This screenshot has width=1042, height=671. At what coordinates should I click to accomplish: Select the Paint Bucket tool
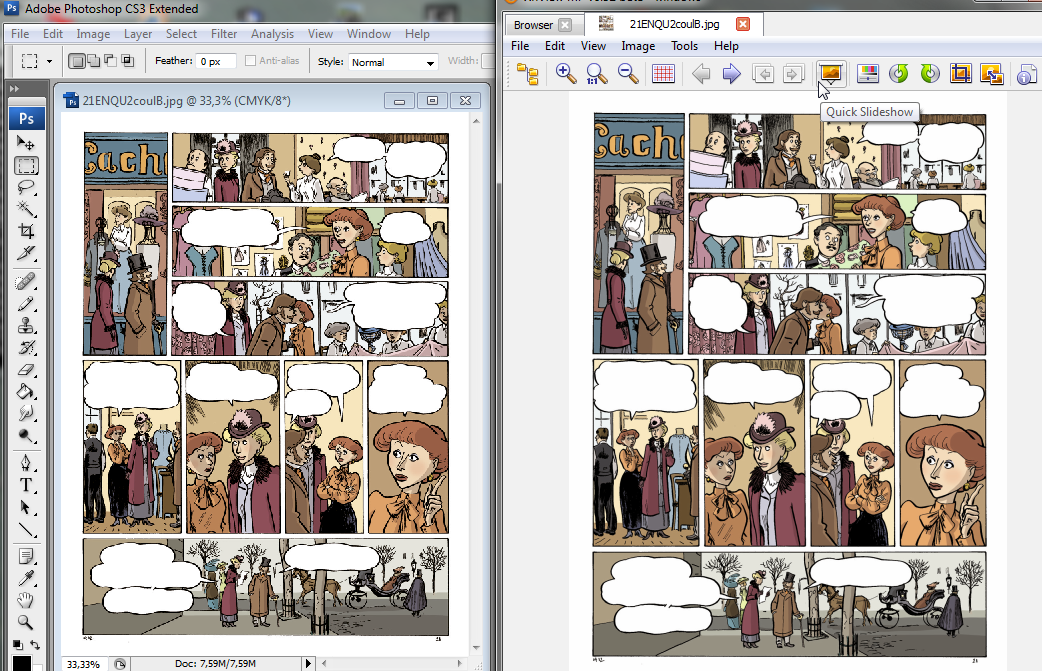point(26,391)
